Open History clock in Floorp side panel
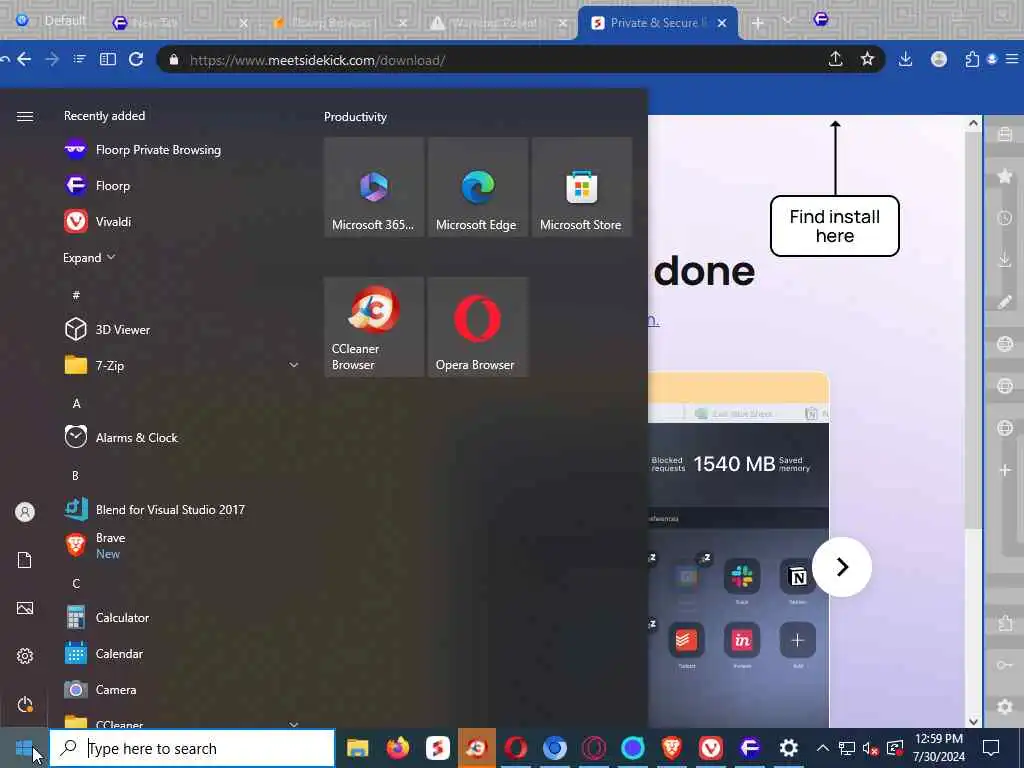 1005,218
